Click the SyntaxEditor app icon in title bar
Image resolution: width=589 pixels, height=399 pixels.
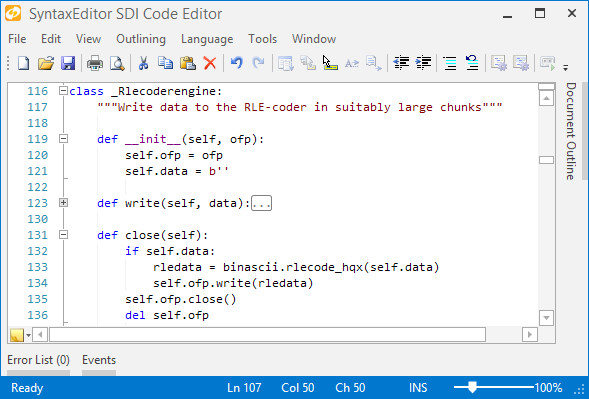tap(13, 14)
